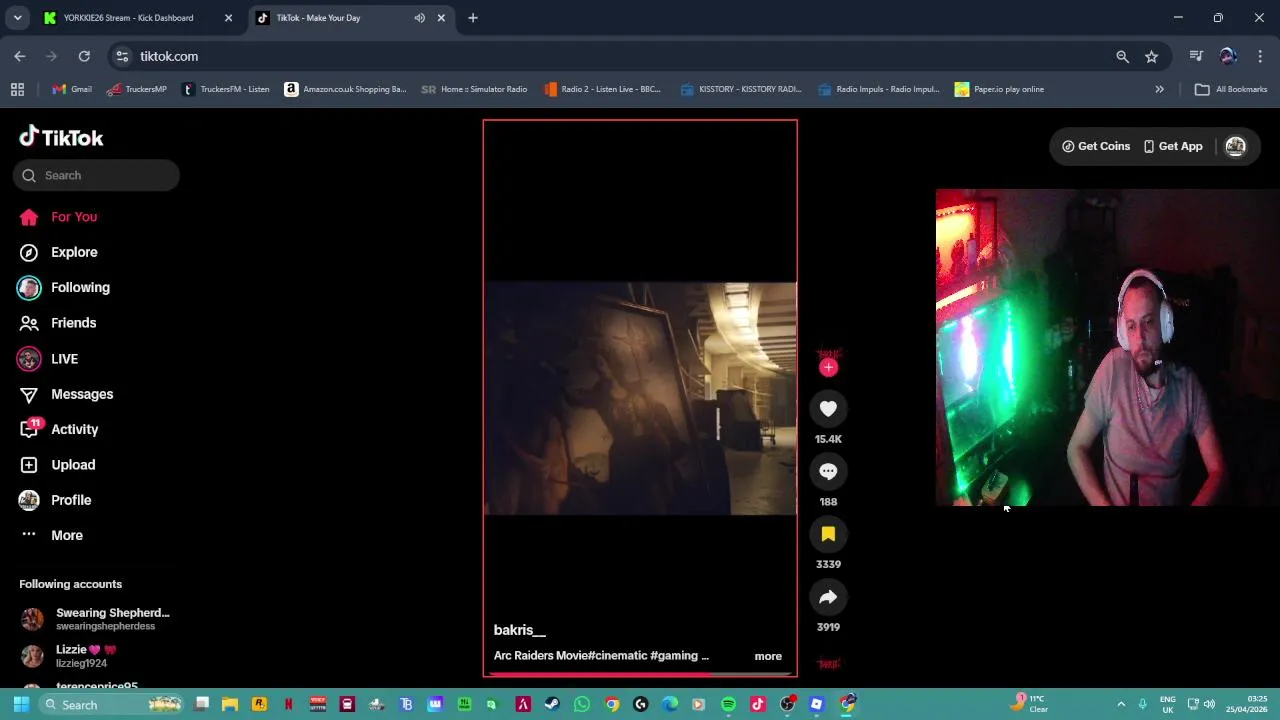Like the bakris__ video with the heart icon

828,408
